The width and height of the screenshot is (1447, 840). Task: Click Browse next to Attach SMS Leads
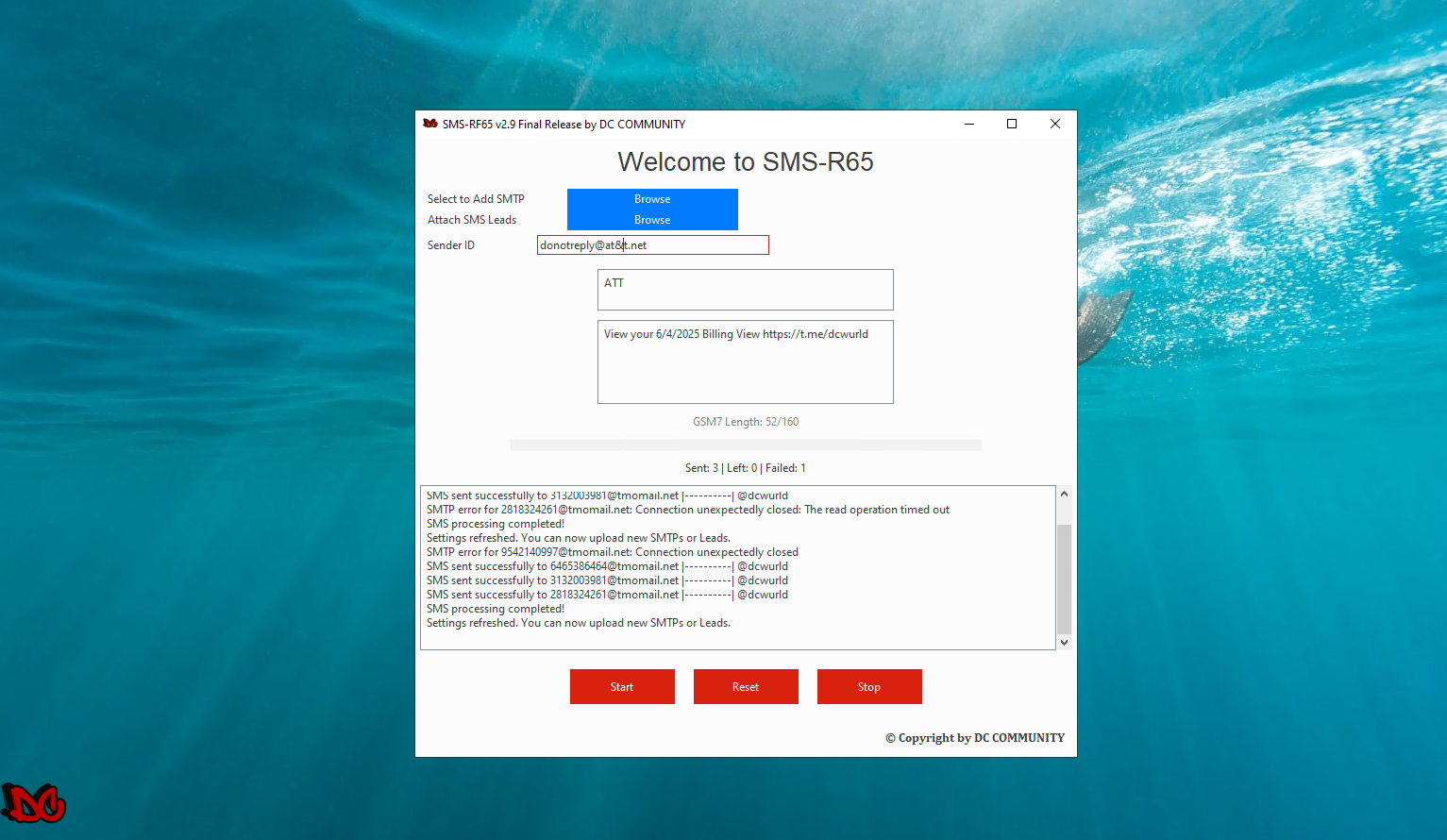(x=652, y=220)
